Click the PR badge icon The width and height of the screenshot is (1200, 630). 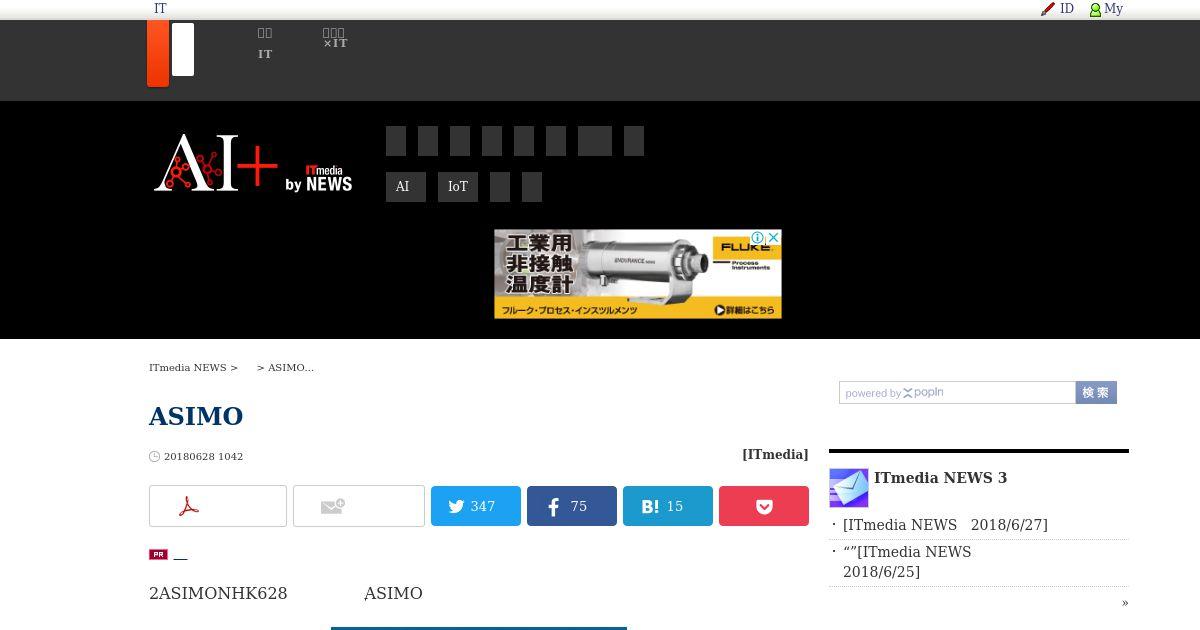point(158,554)
